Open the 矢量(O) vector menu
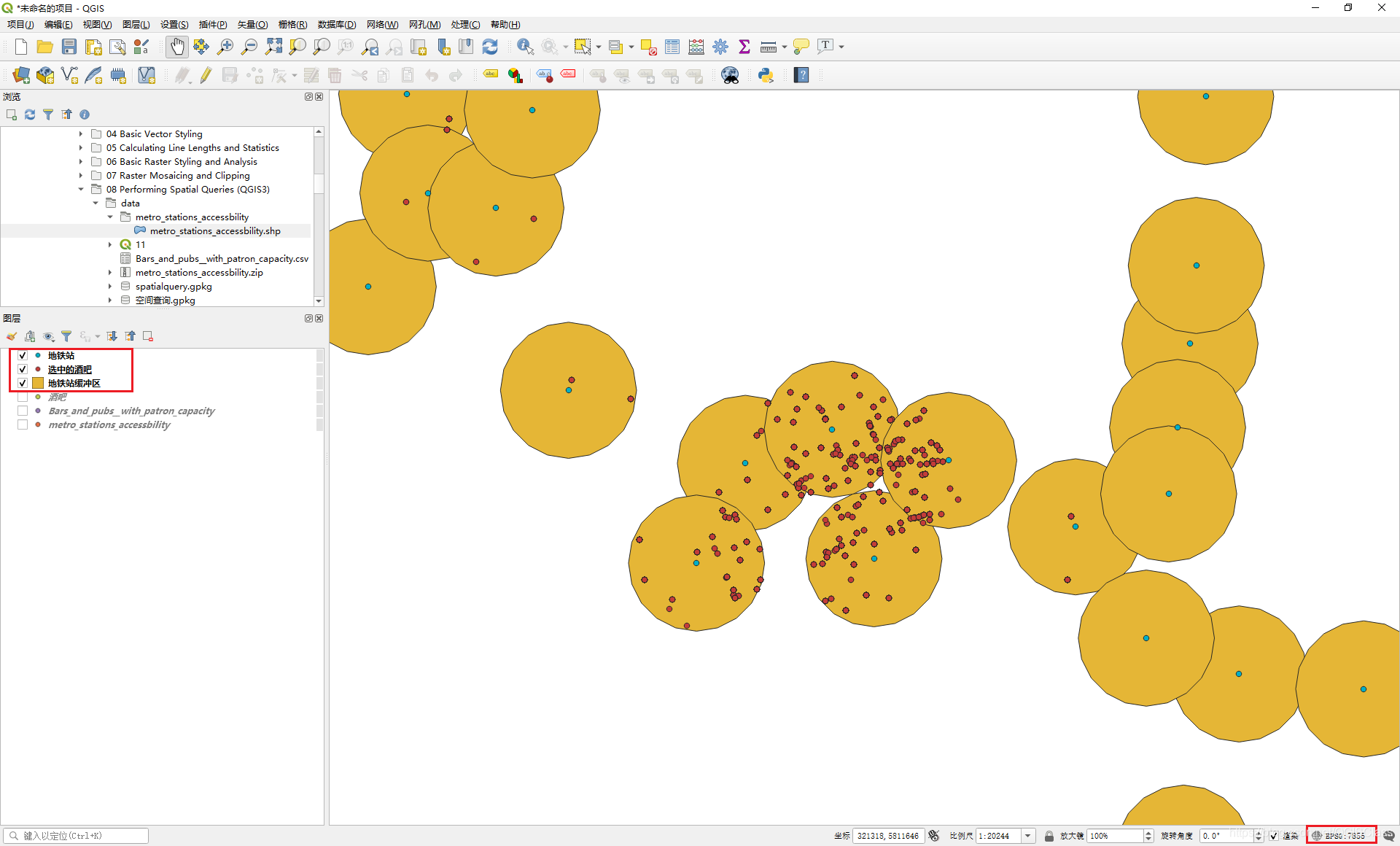Viewport: 1400px width, 846px height. tap(252, 24)
